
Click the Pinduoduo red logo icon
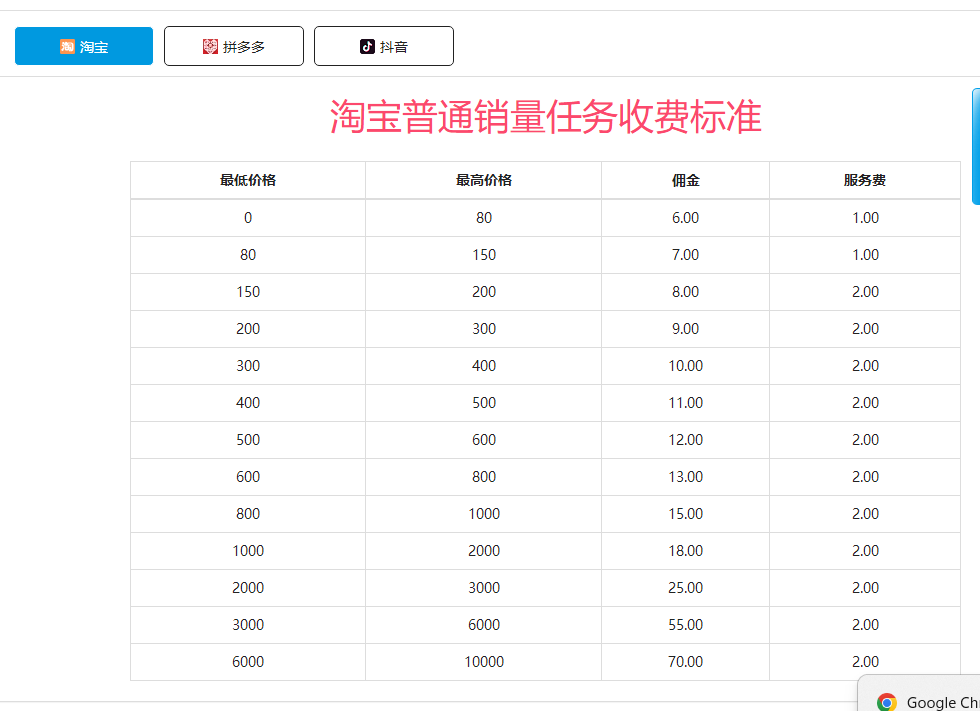pos(210,46)
